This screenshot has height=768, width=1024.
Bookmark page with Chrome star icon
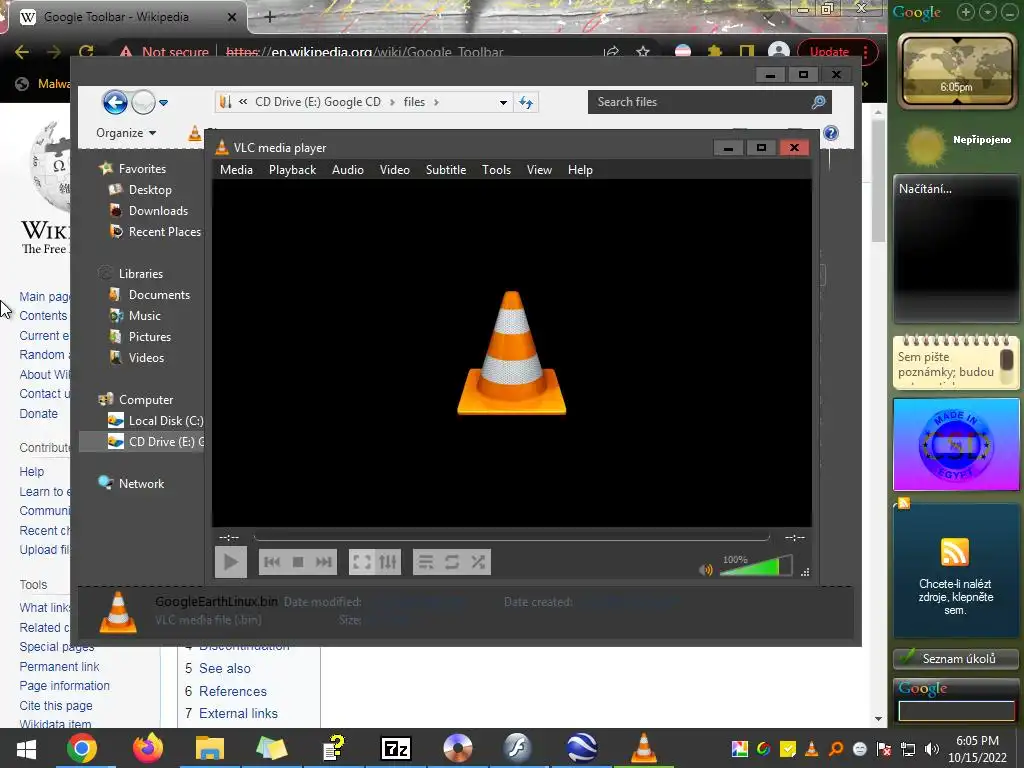pos(643,52)
